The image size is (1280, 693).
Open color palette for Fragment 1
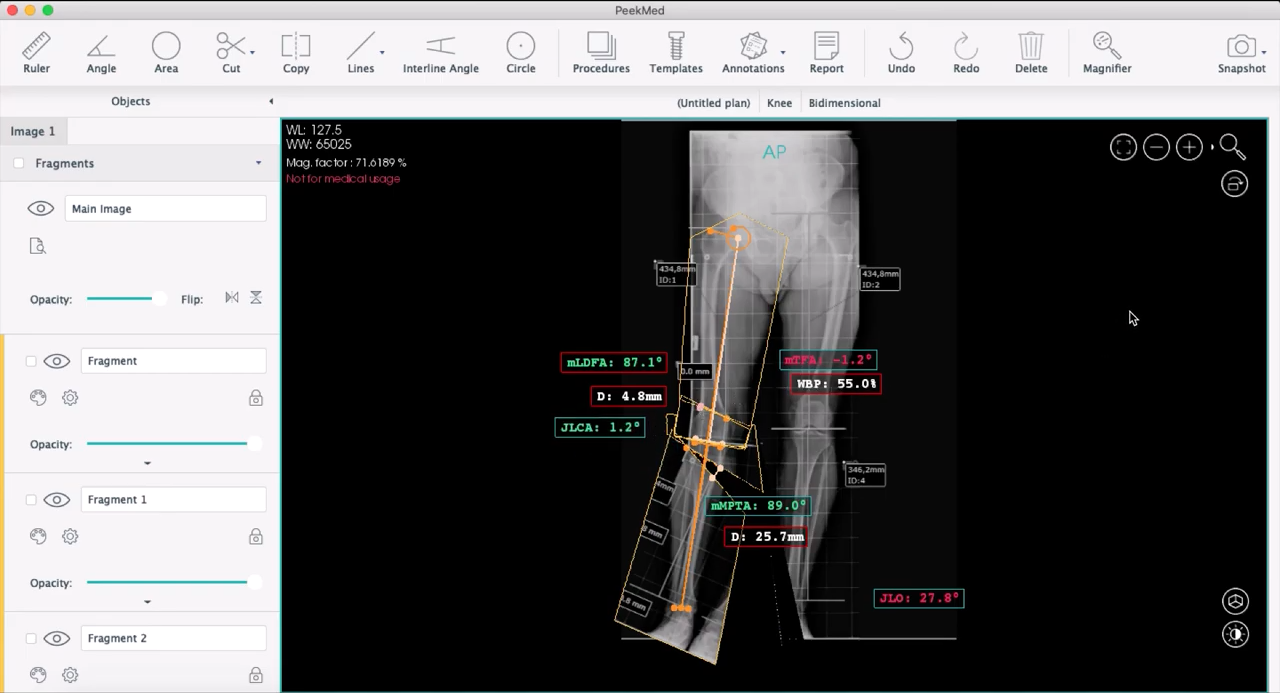point(38,536)
